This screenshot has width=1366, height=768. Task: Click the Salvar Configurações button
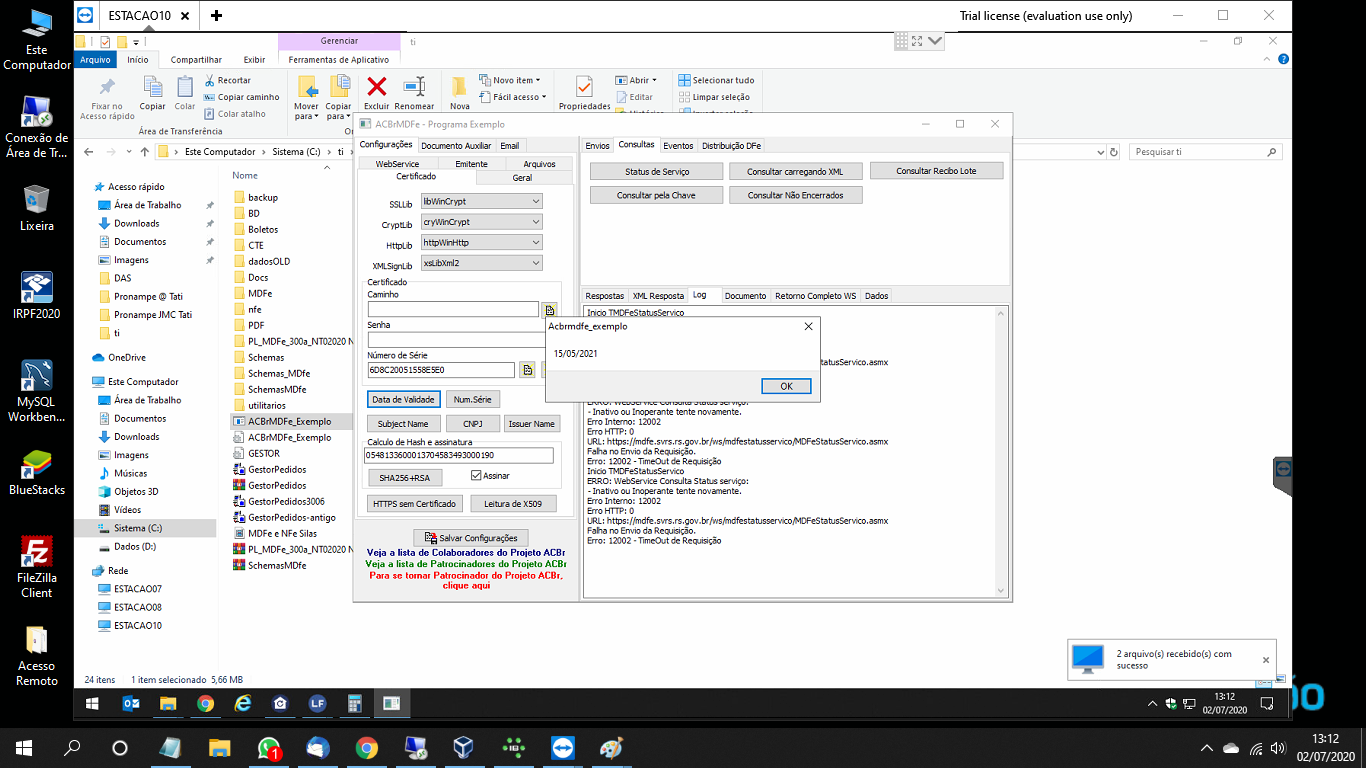point(470,538)
